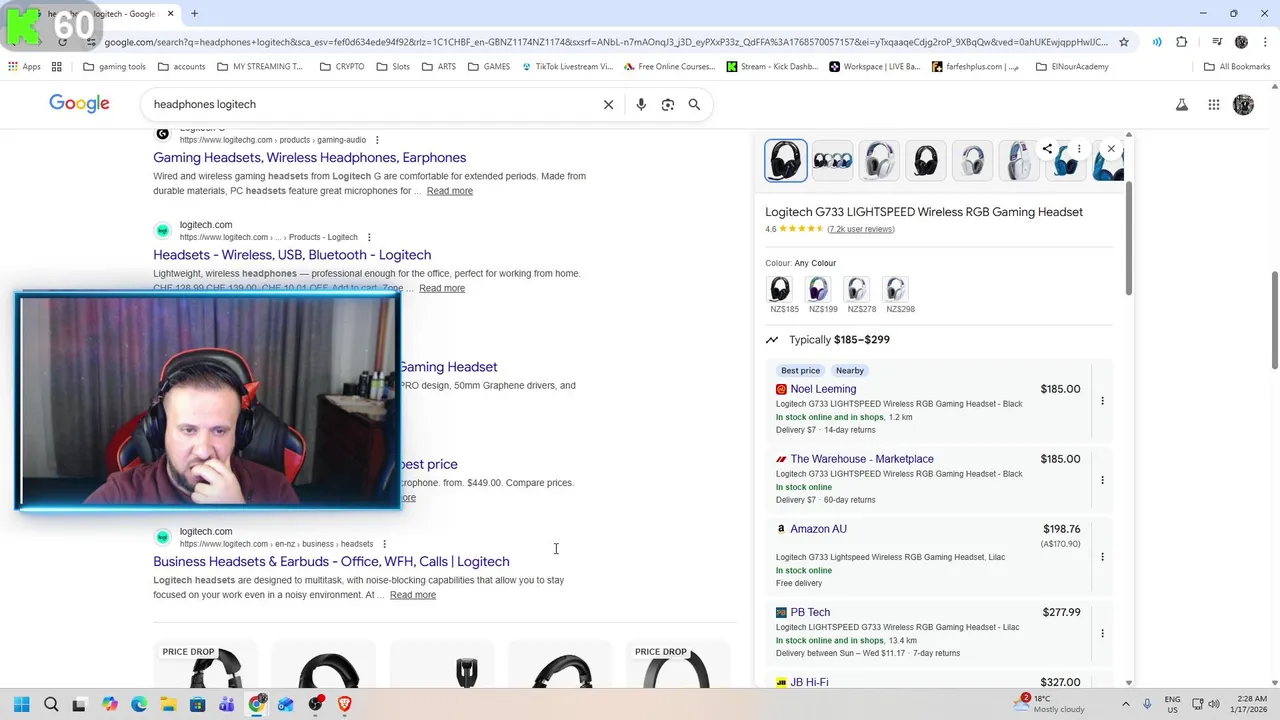This screenshot has width=1280, height=720.
Task: Select third headset image in carousel
Action: 880,161
